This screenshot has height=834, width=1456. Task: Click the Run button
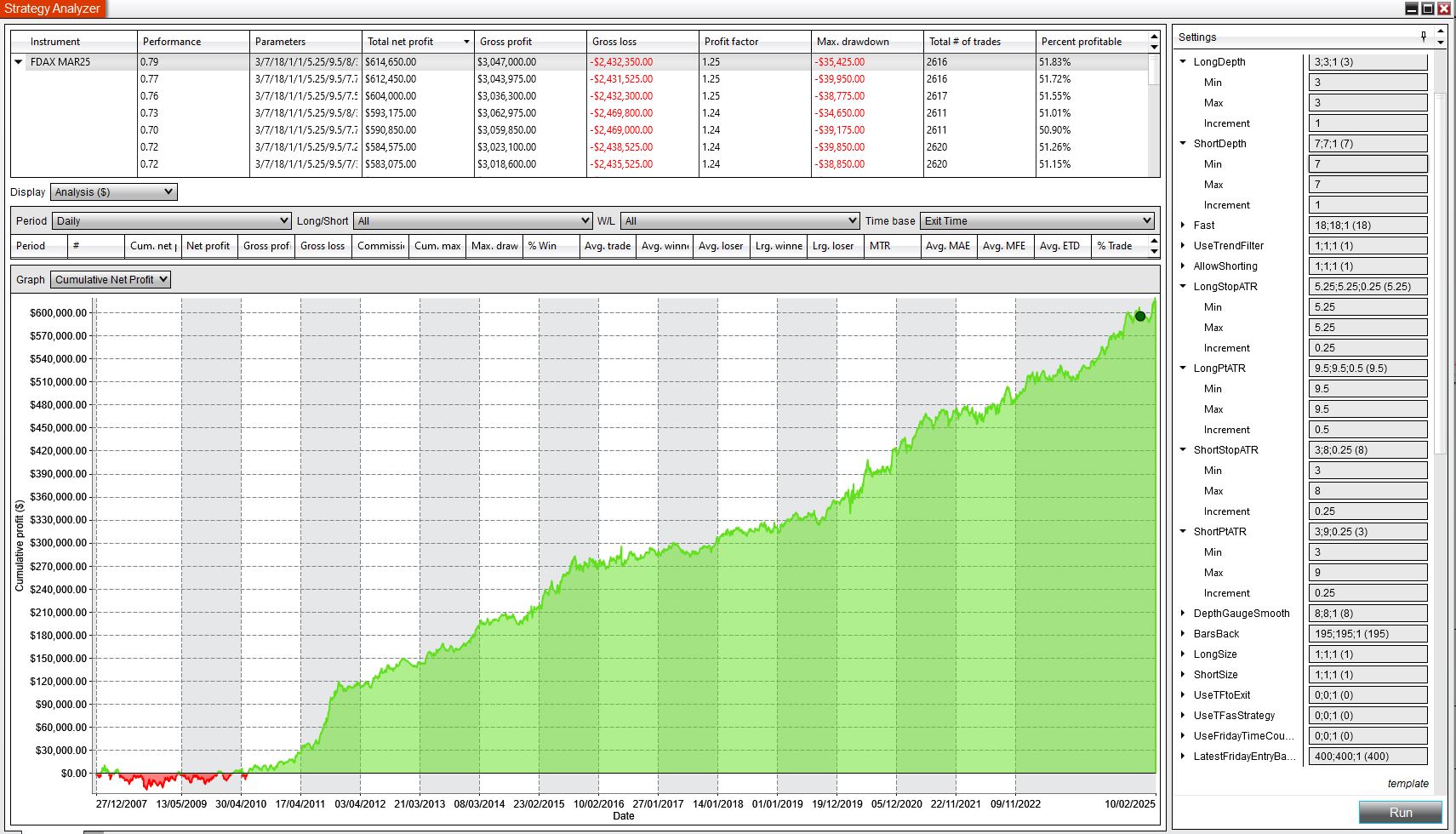(1400, 813)
